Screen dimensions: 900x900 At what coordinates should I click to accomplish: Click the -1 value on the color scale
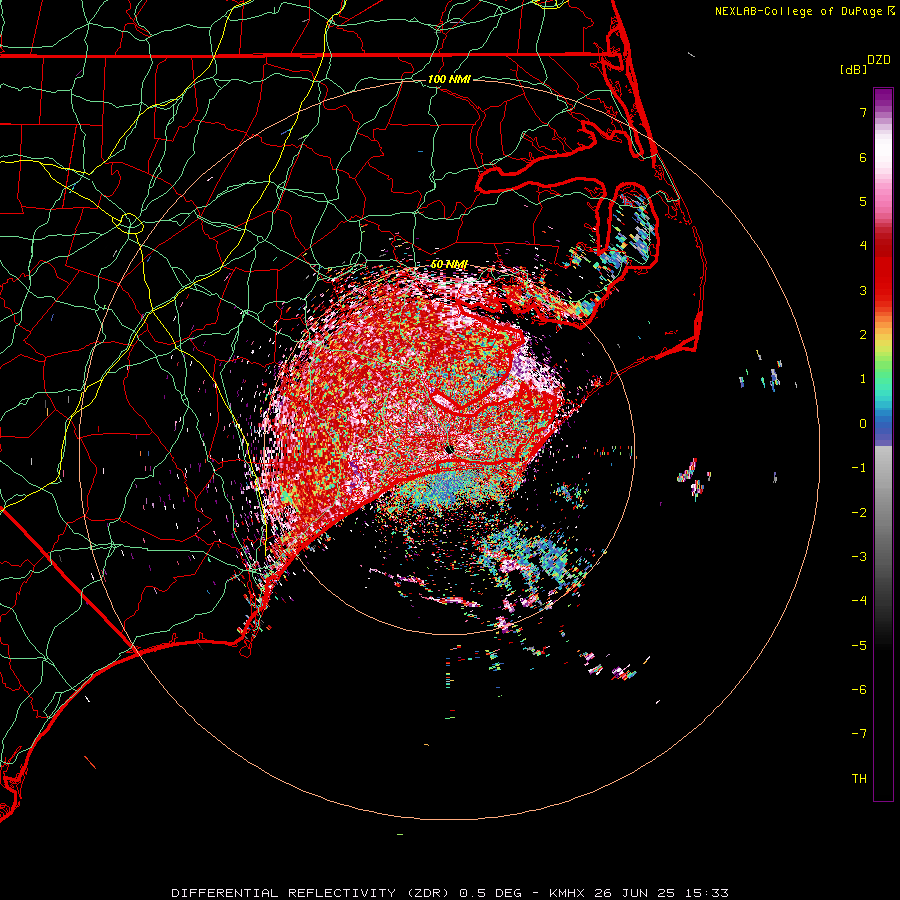tap(859, 468)
